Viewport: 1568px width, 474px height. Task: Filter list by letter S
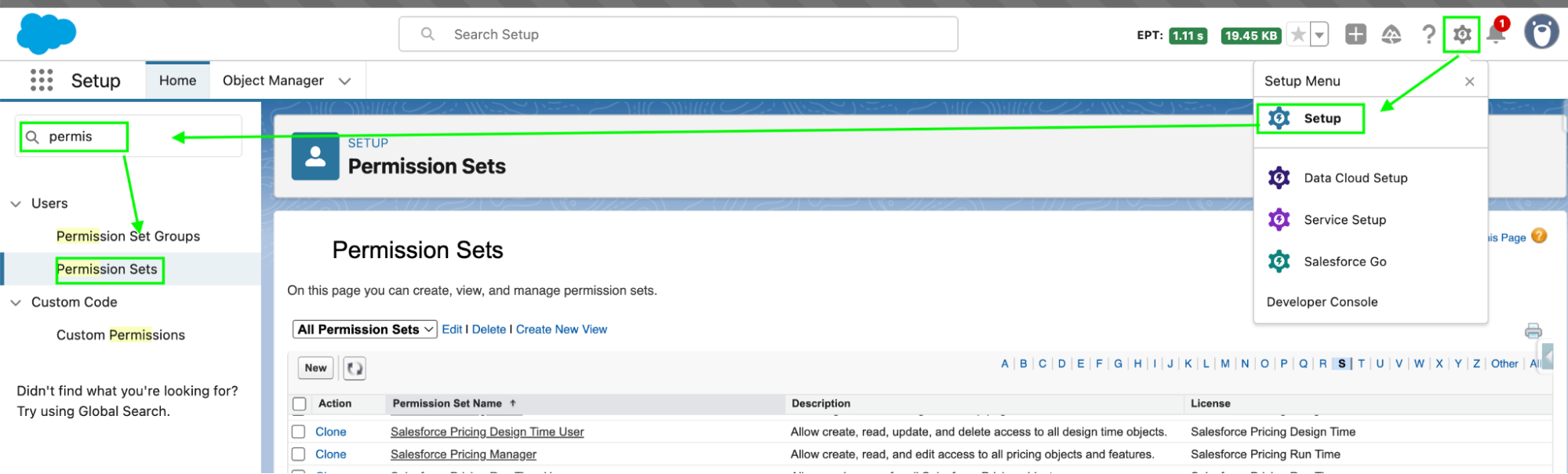click(1342, 364)
